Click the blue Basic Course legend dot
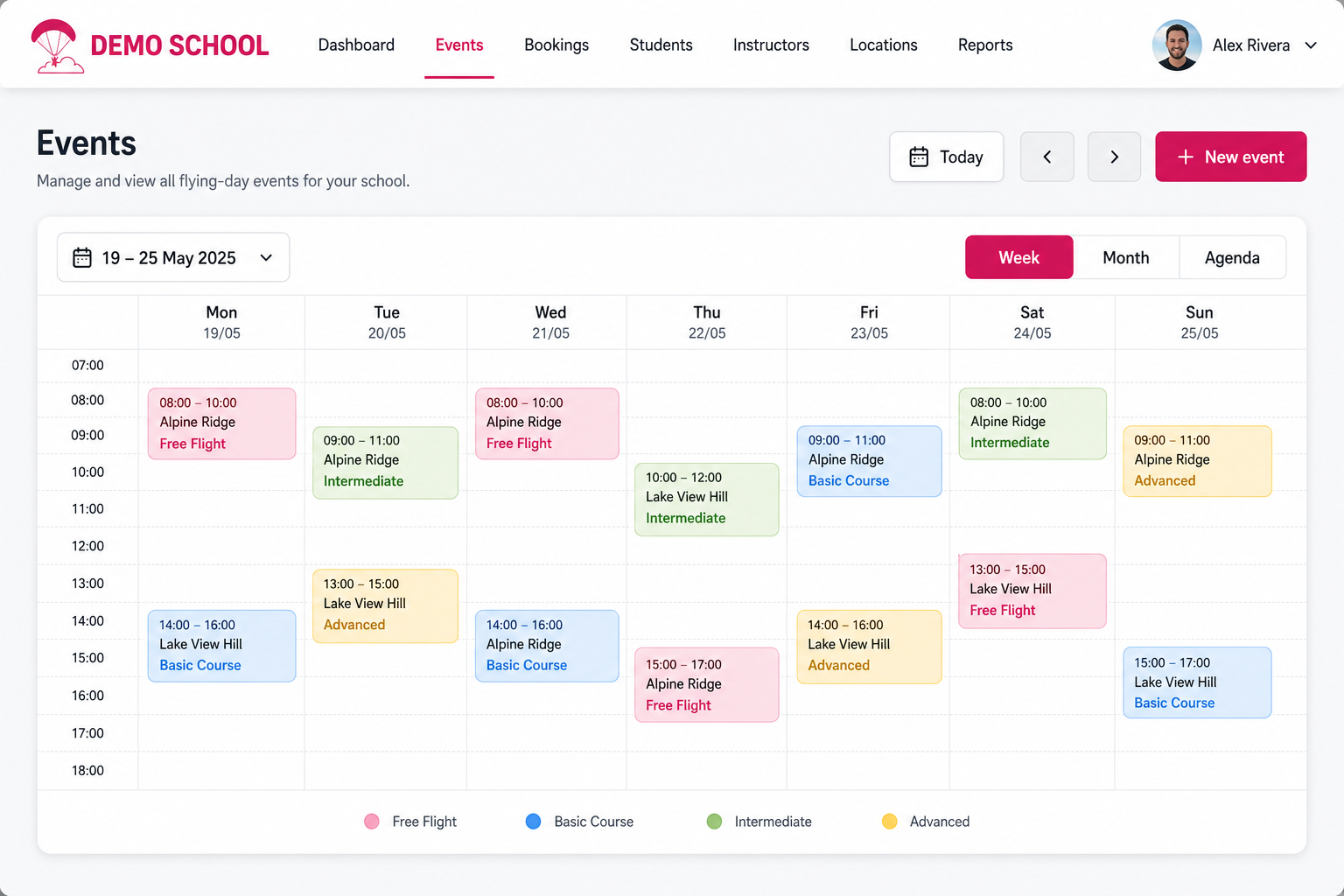The width and height of the screenshot is (1344, 896). coord(533,822)
